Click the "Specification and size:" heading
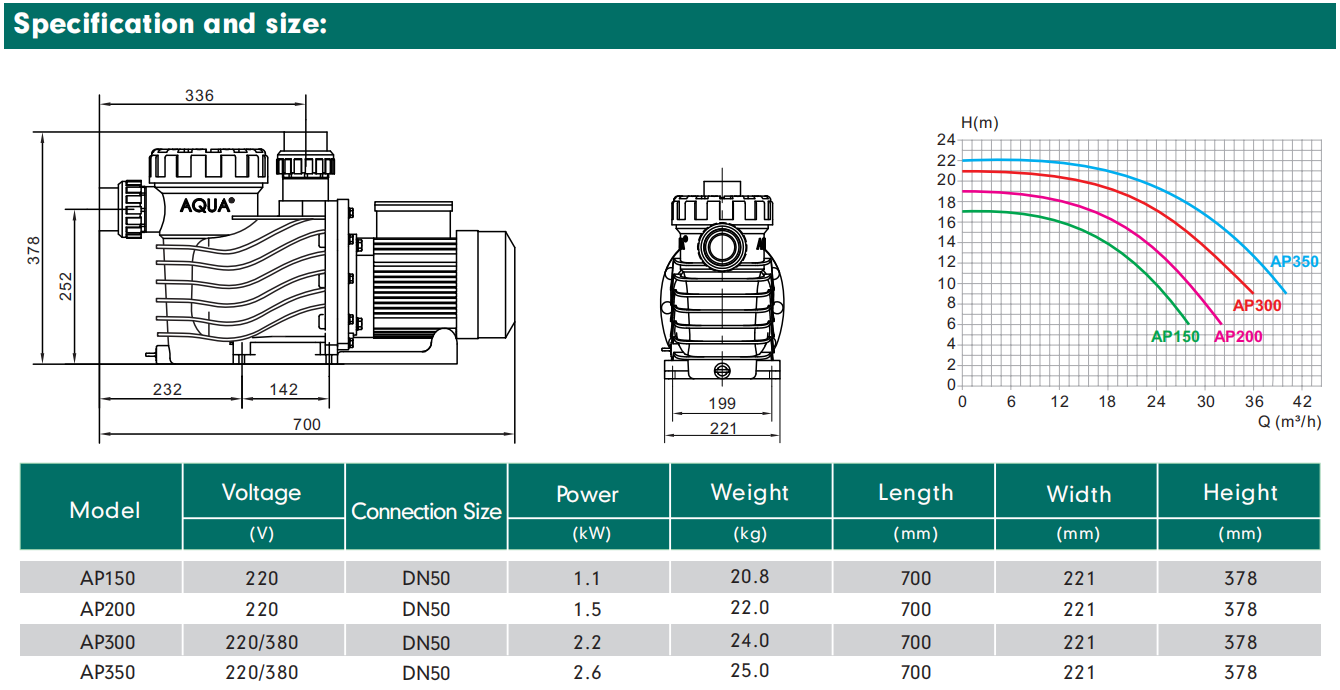The image size is (1340, 690). [171, 24]
